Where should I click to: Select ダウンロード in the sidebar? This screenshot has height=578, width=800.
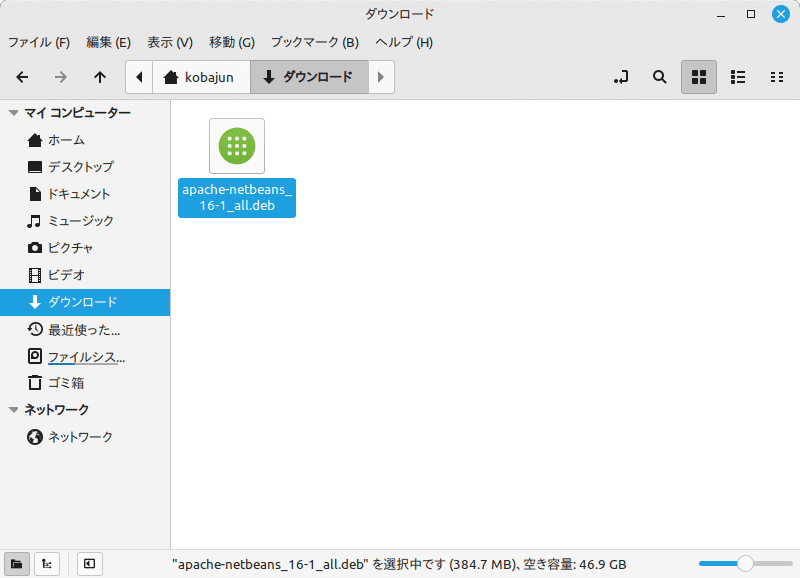point(85,302)
